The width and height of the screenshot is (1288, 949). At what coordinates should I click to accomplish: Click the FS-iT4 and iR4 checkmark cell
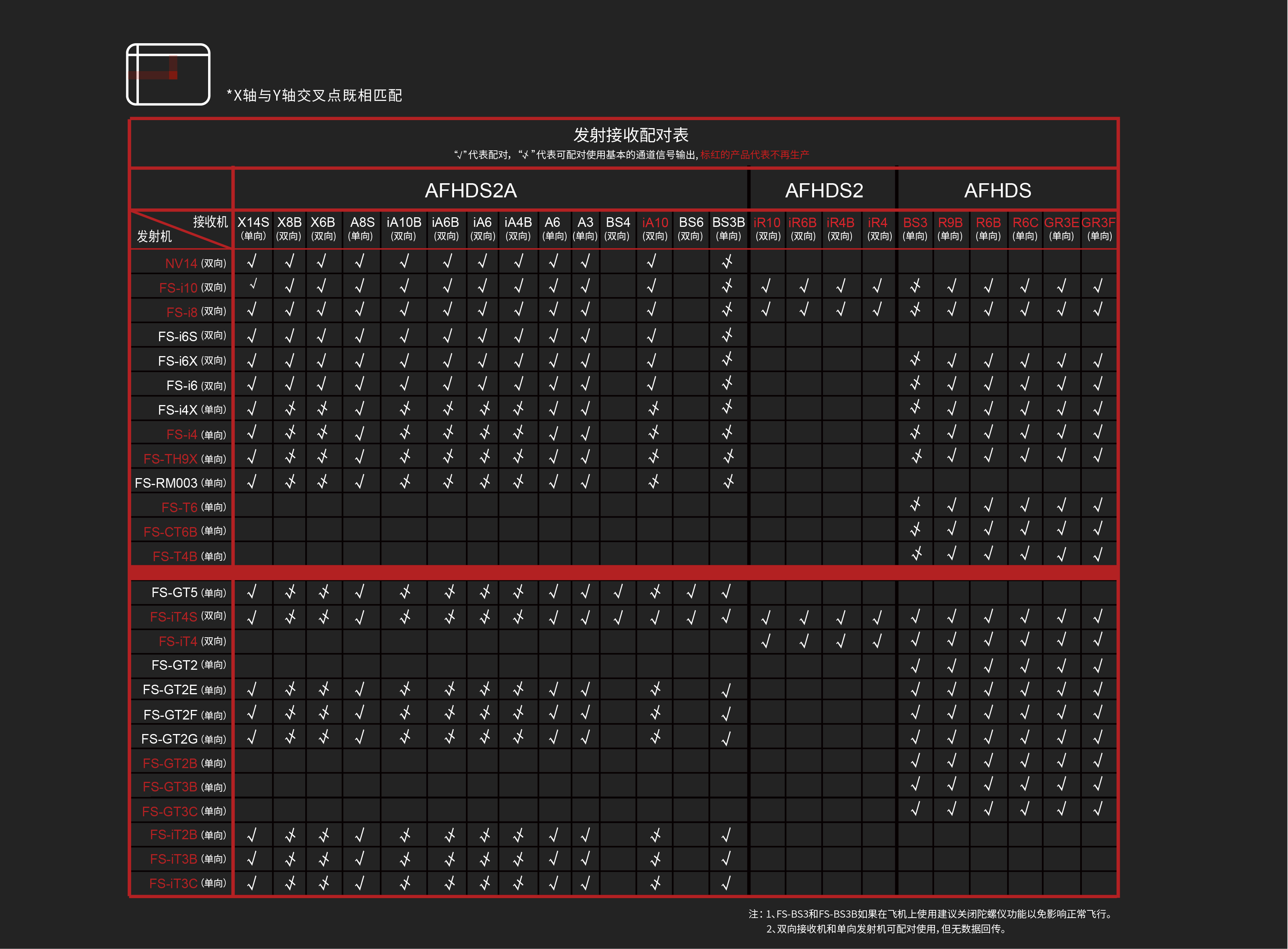877,641
